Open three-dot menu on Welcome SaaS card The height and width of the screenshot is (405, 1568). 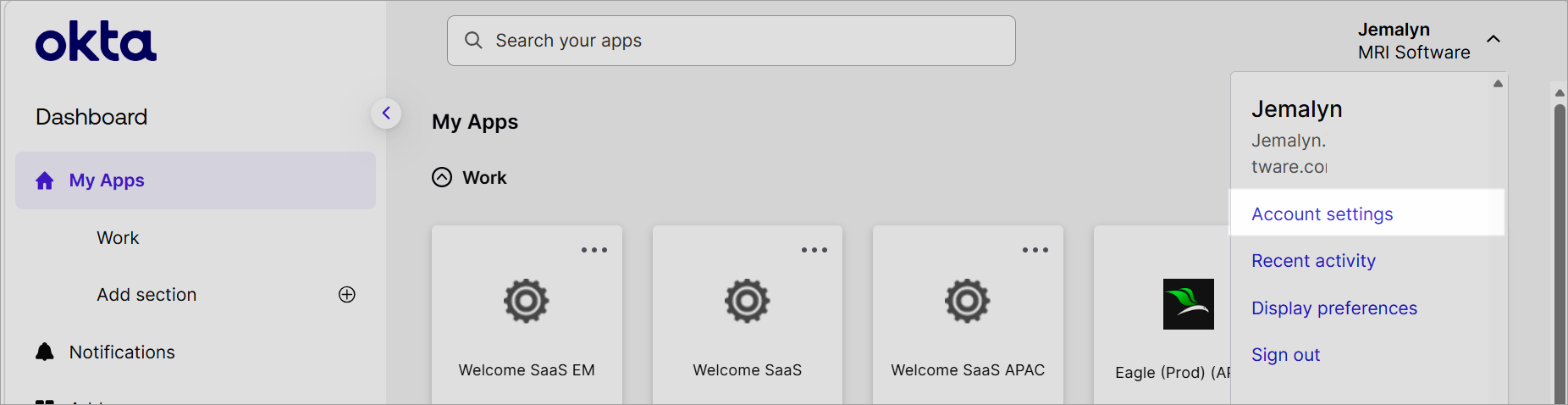coord(814,250)
